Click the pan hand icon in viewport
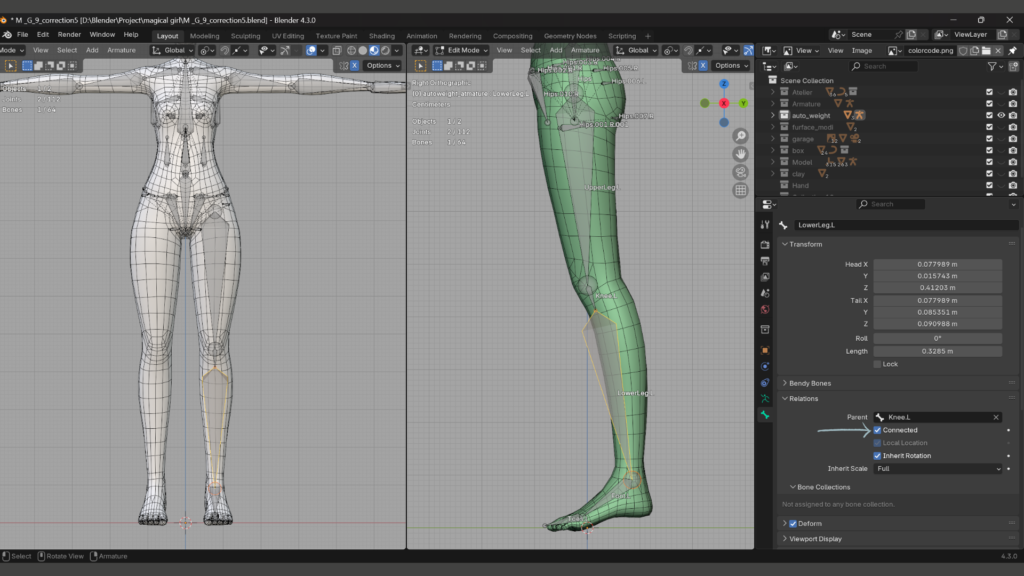This screenshot has width=1024, height=576. [x=740, y=154]
